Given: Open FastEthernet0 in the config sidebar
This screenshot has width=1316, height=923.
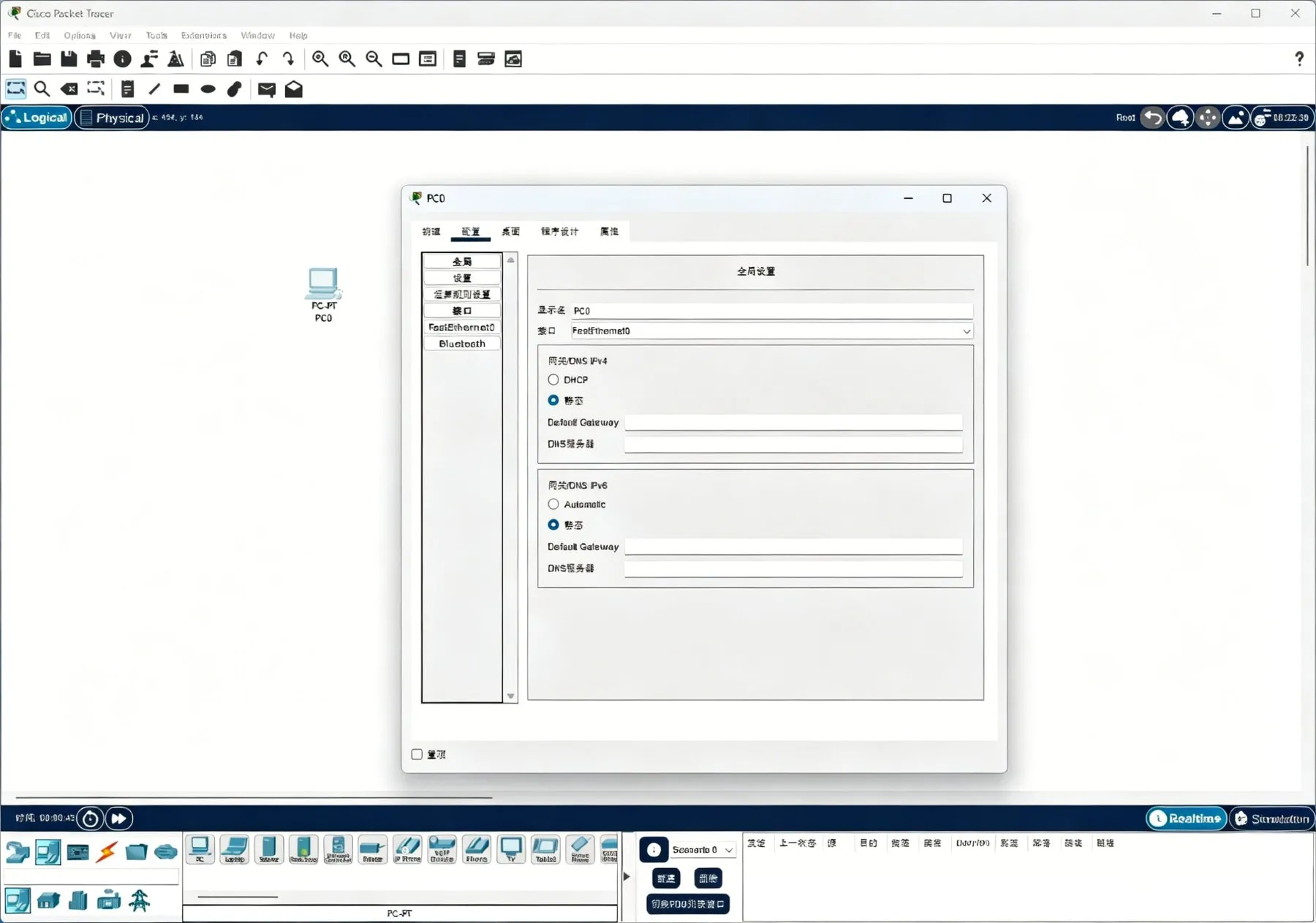Looking at the screenshot, I should coord(462,327).
